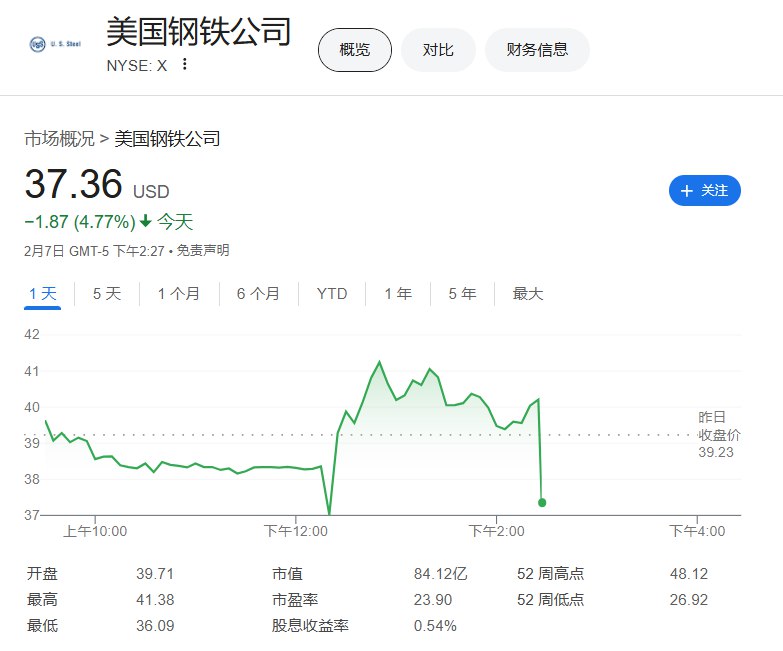Click the down arrow beside 今天
This screenshot has width=783, height=651.
pos(145,221)
